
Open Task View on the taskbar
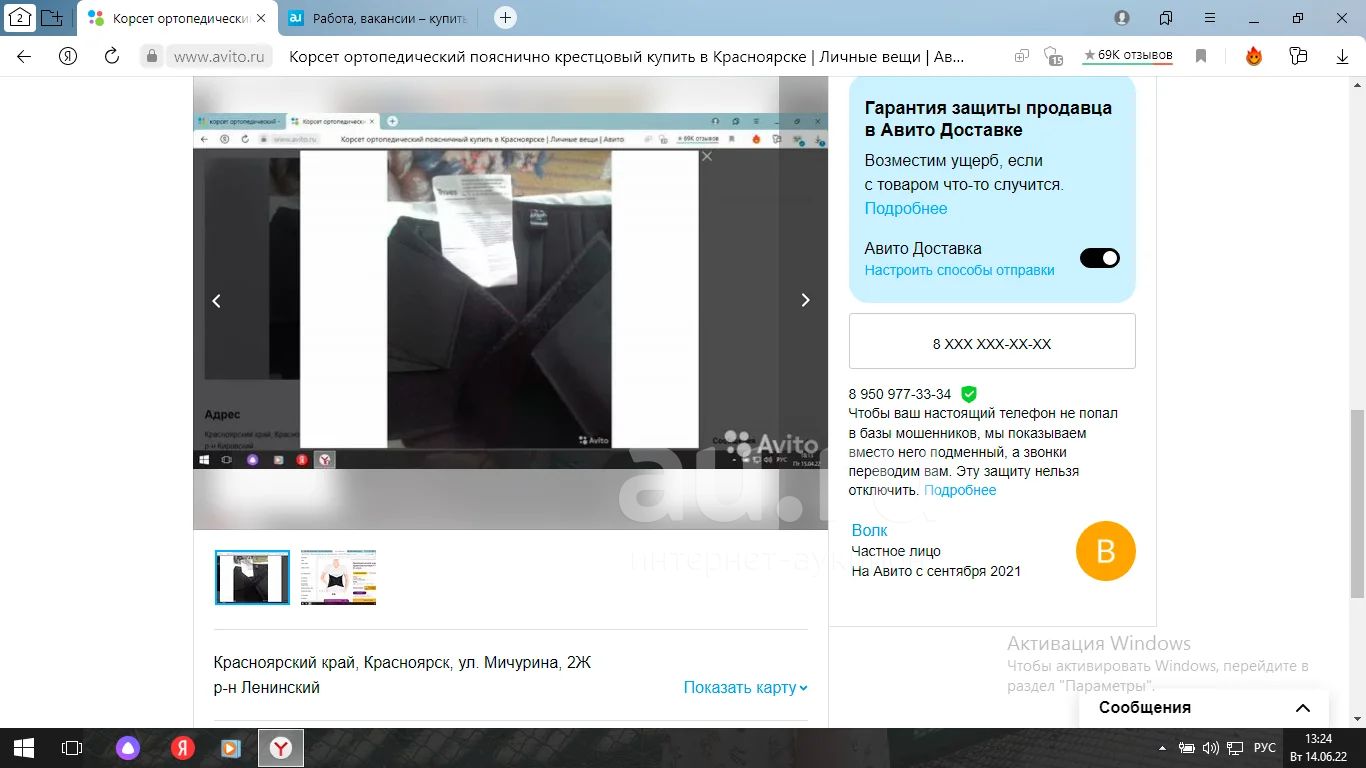click(x=72, y=748)
